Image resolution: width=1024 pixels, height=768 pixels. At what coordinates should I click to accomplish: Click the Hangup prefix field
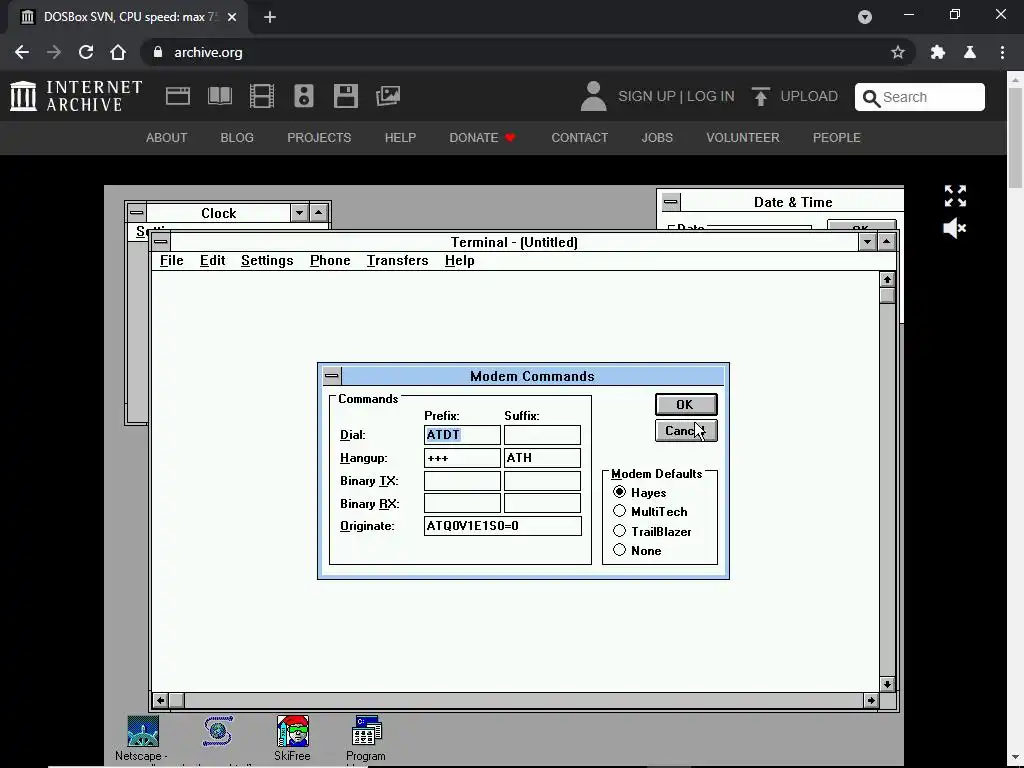click(462, 458)
